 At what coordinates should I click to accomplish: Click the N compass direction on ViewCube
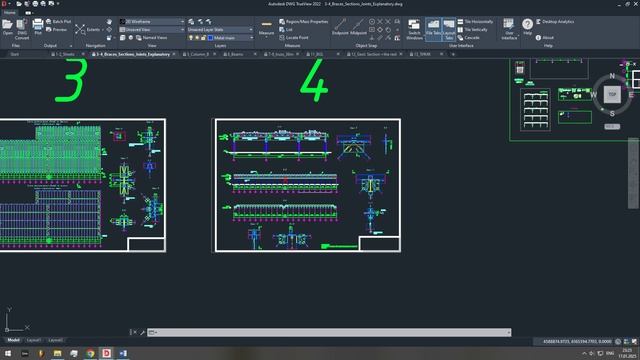coord(612,76)
